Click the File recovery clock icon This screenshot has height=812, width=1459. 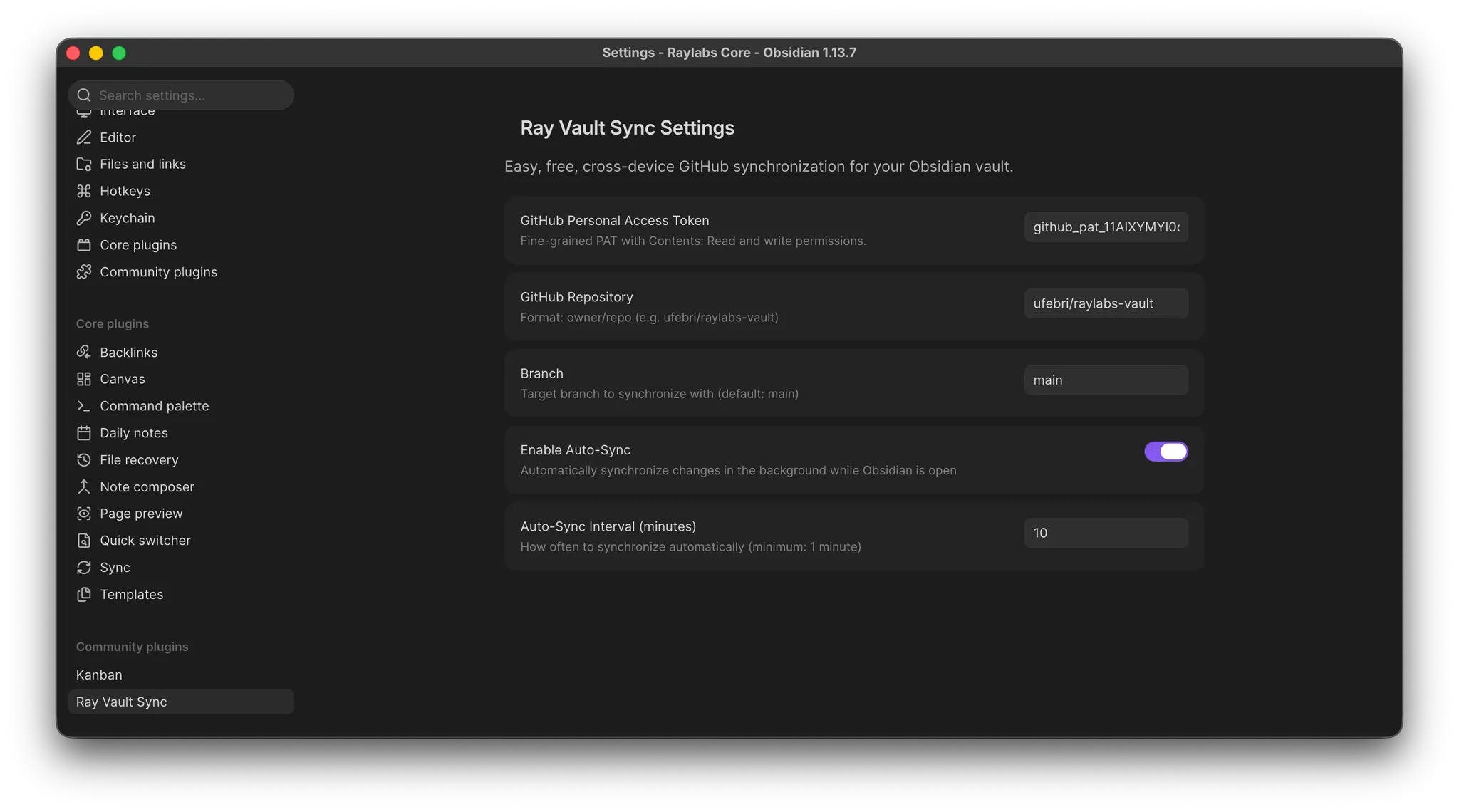84,460
